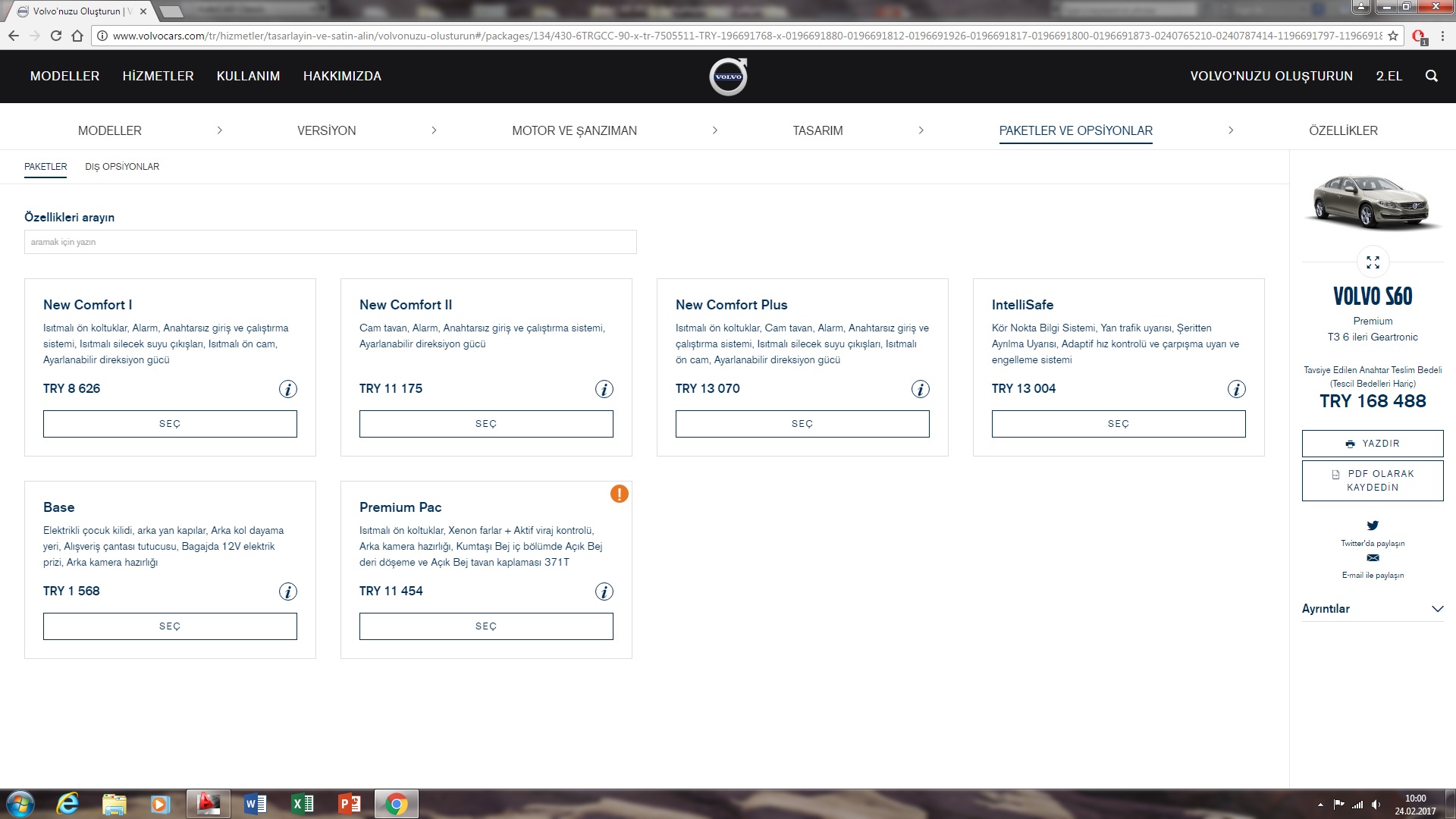
Task: Open MODELLER in the black header
Action: click(x=64, y=76)
